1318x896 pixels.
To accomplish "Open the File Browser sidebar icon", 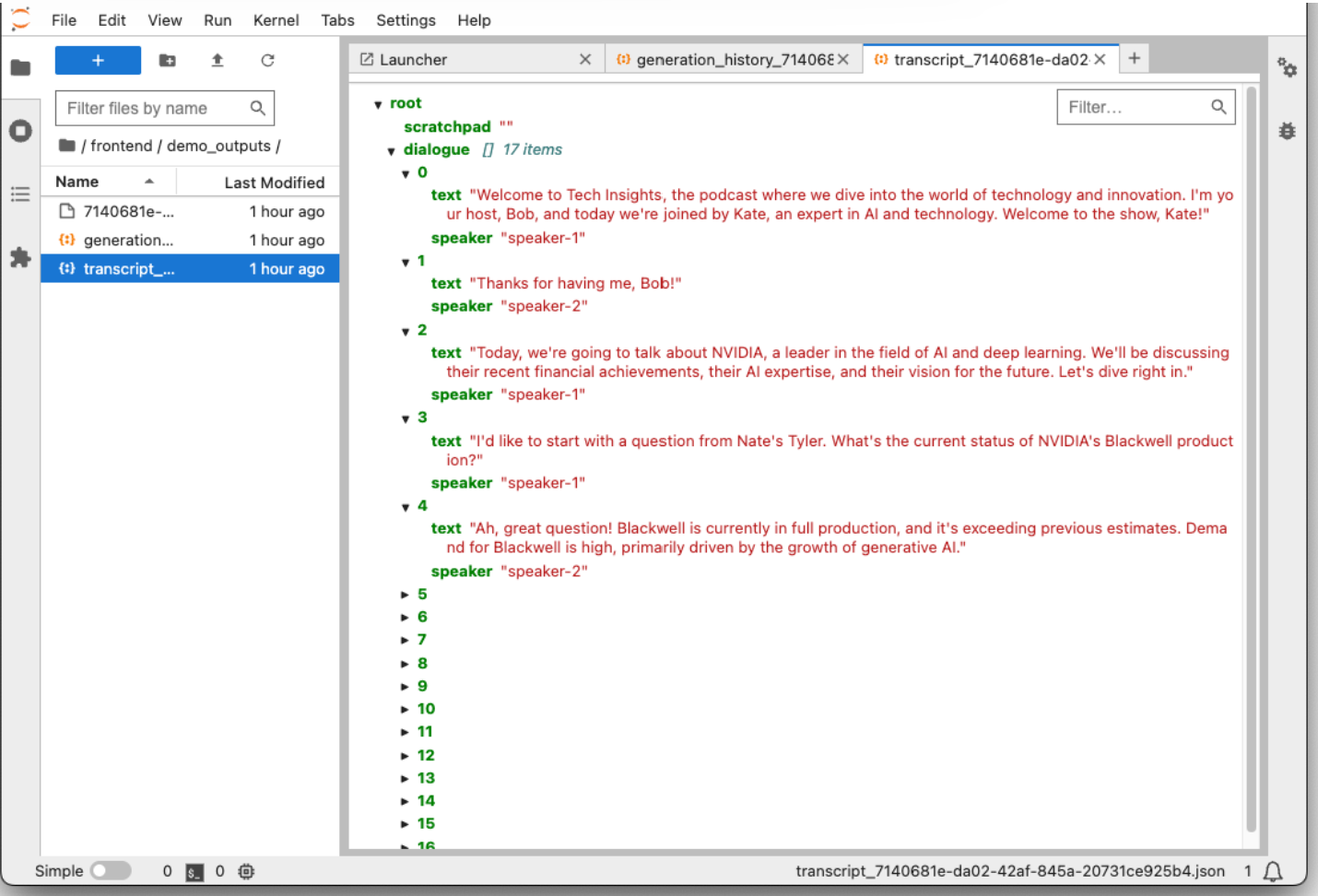I will tap(20, 67).
